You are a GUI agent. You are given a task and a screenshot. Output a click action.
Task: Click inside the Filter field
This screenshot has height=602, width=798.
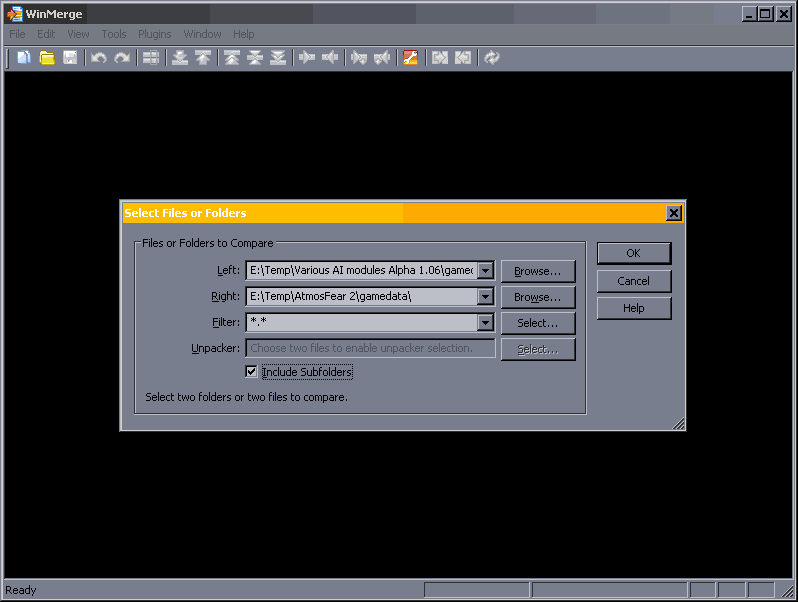[362, 322]
